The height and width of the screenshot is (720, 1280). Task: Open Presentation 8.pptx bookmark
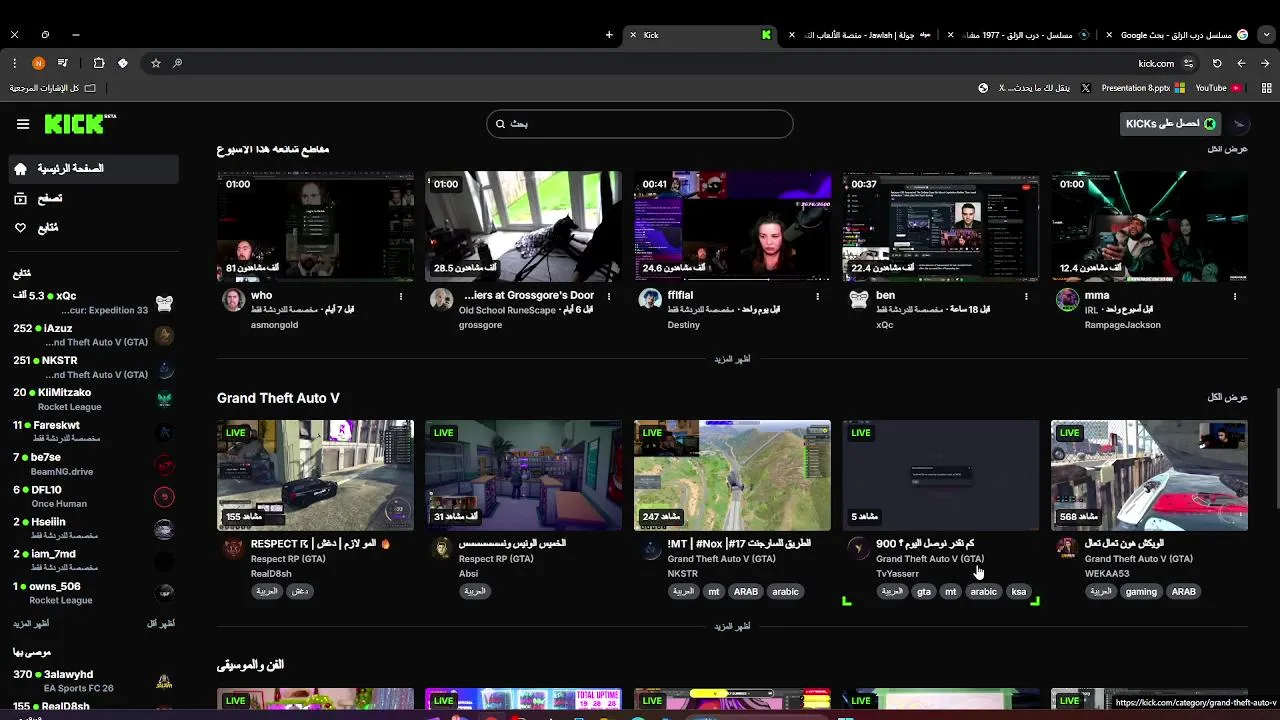click(1143, 88)
